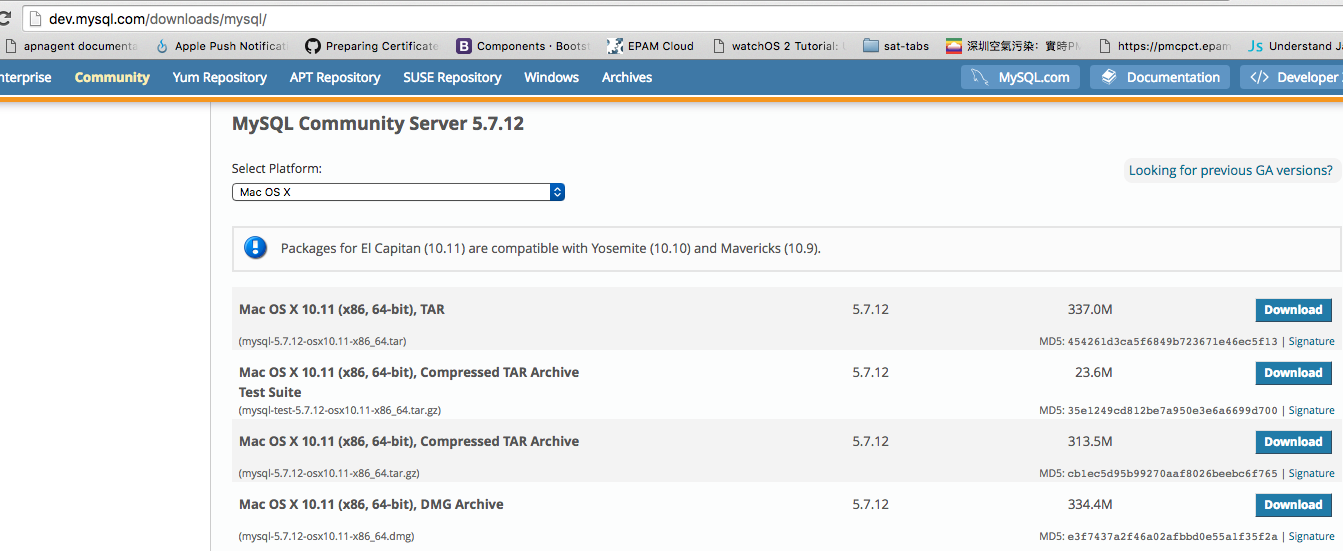Image resolution: width=1343 pixels, height=551 pixels.
Task: Click filename mysql-5.7.12-osx10.11-x86_64.tar.gz
Action: coord(329,473)
